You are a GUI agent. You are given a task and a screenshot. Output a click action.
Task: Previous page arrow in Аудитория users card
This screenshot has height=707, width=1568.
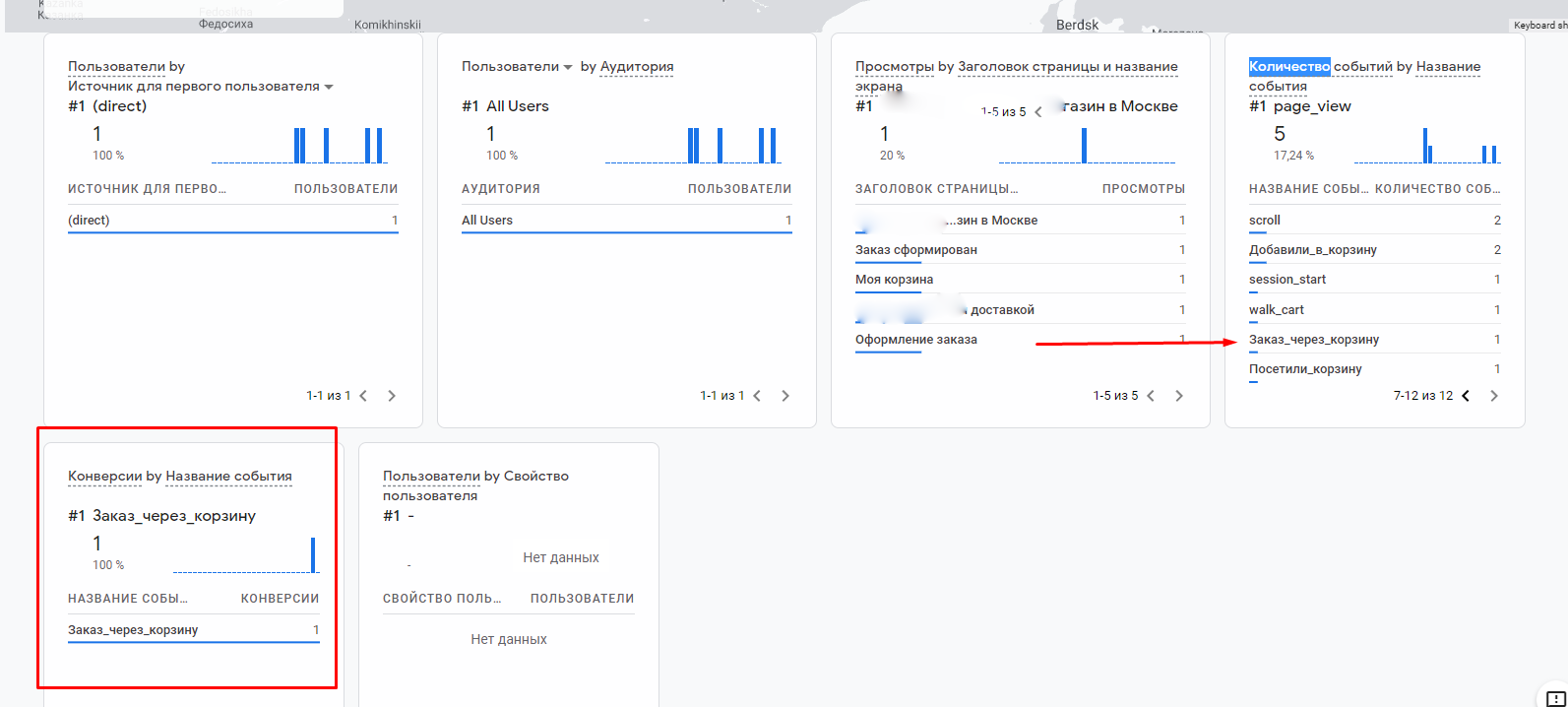[757, 396]
